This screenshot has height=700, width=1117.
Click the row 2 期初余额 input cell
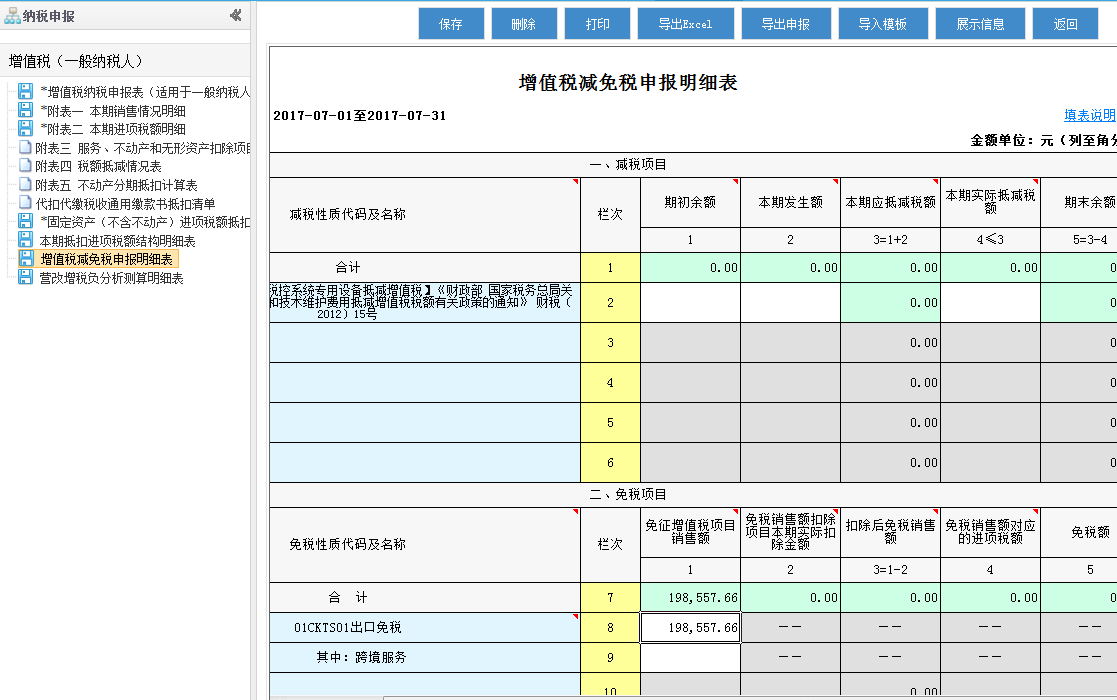(690, 303)
